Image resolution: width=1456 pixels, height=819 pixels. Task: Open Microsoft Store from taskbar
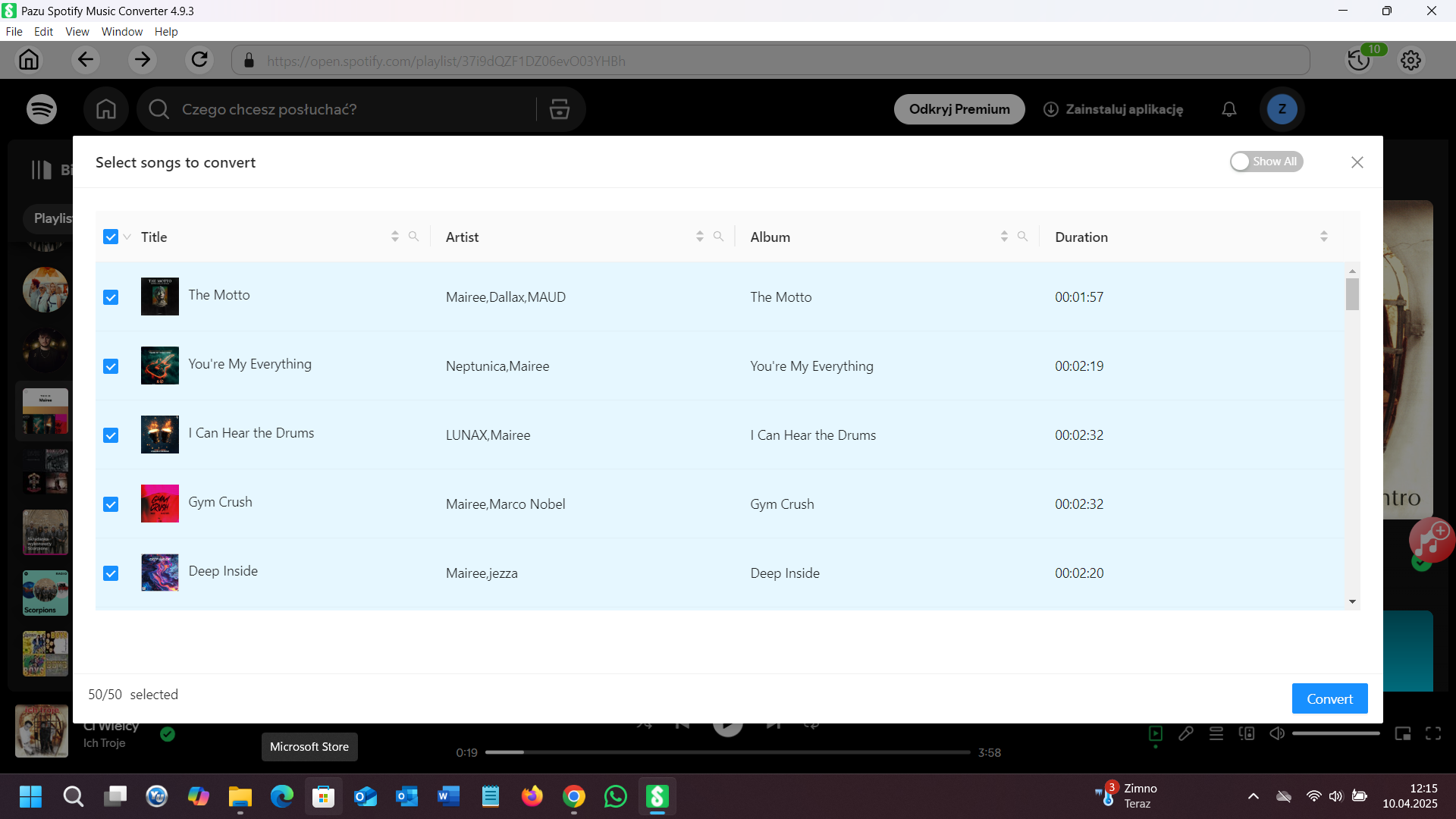click(324, 797)
